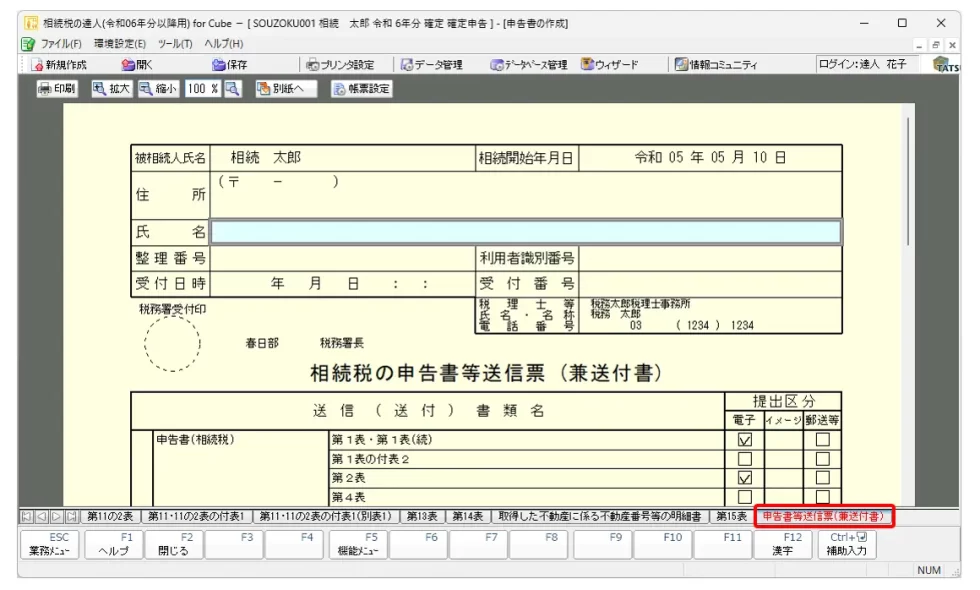Check 郵送等 checkbox for 第2表 row
The width and height of the screenshot is (980, 590).
[x=822, y=478]
